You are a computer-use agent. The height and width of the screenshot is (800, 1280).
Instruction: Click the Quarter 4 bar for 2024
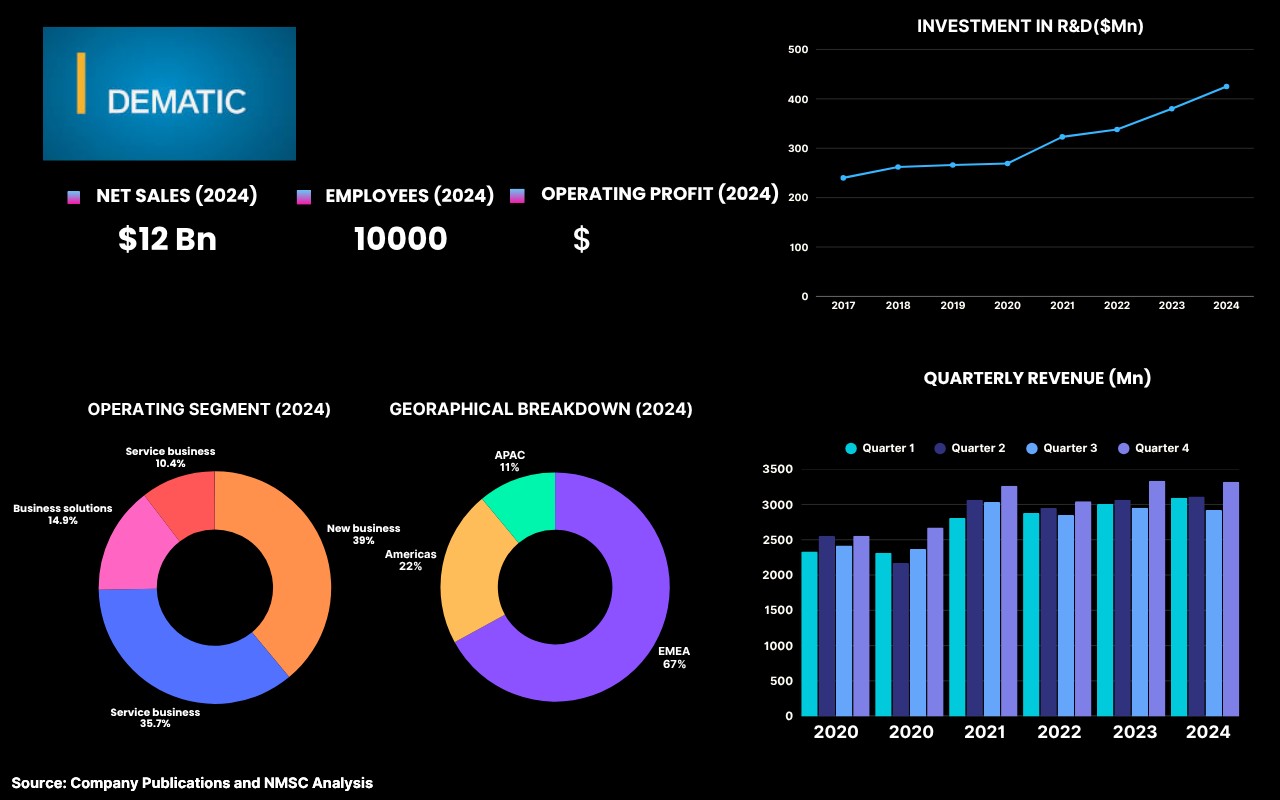[x=1231, y=599]
